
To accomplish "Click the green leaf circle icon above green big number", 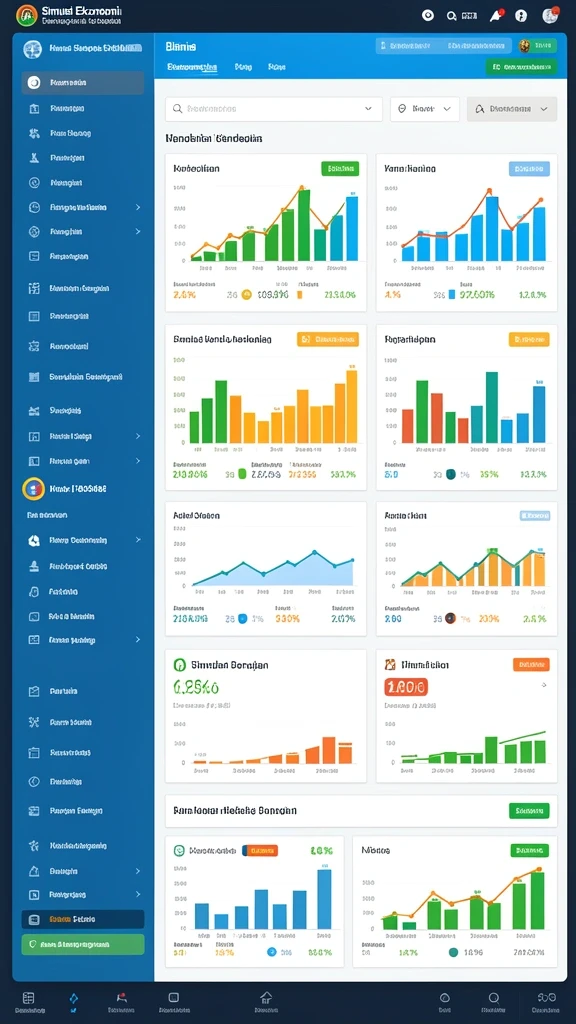I will (x=180, y=665).
